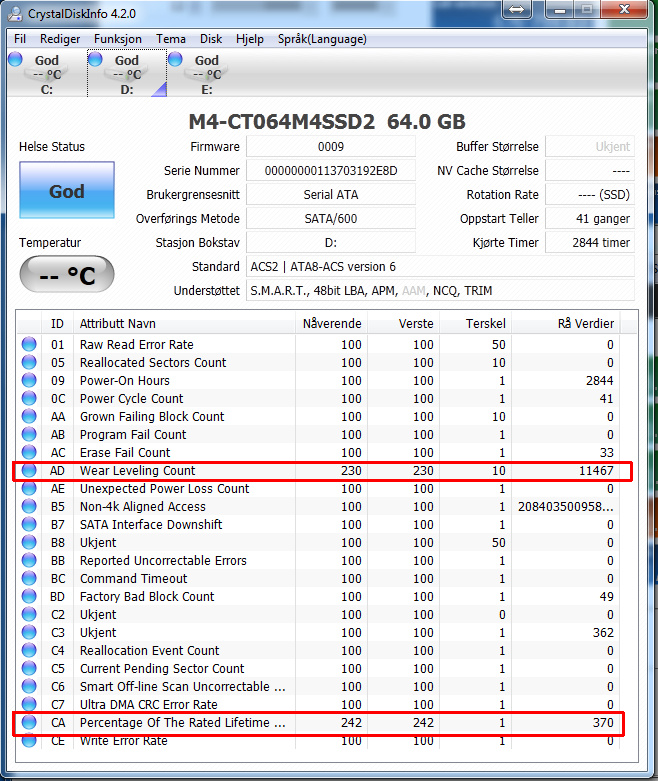This screenshot has height=781, width=658.
Task: Click the 41 ganger power count field
Action: point(590,219)
